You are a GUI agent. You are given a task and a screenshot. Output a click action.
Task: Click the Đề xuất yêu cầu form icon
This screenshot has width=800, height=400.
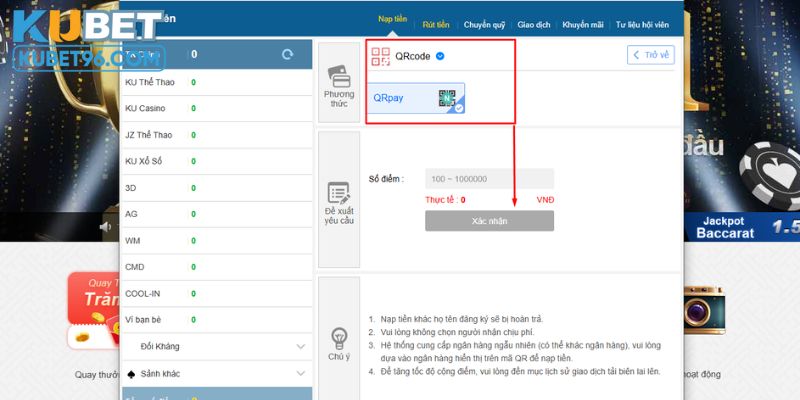coord(339,193)
